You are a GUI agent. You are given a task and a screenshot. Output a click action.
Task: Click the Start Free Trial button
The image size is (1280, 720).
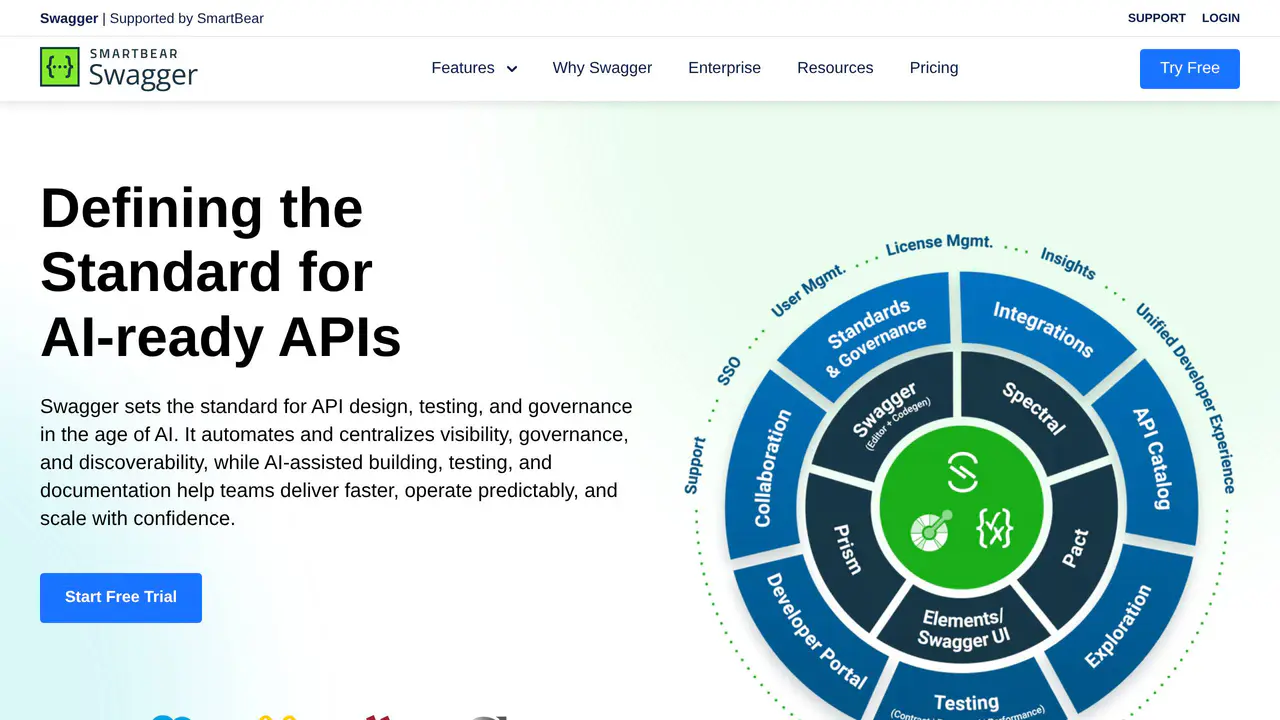(121, 598)
